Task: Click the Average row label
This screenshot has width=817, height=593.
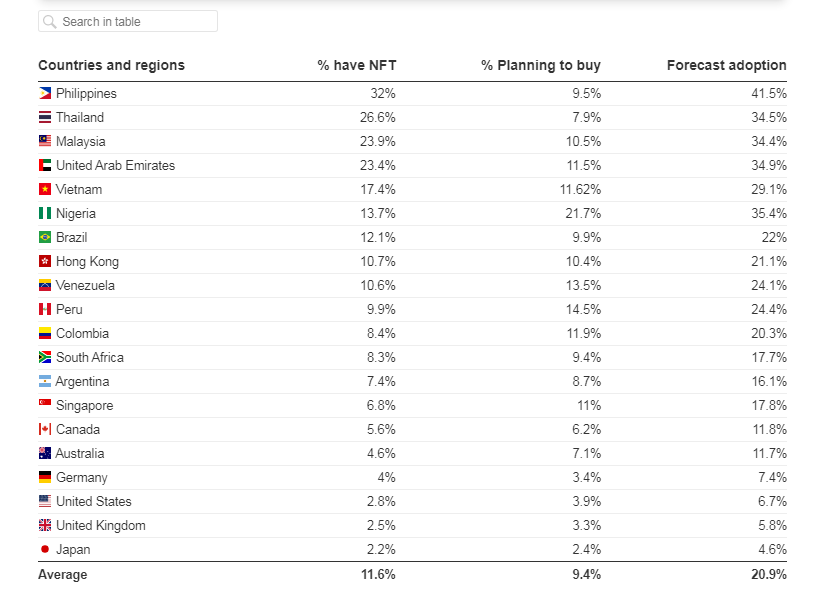Action: (x=63, y=574)
